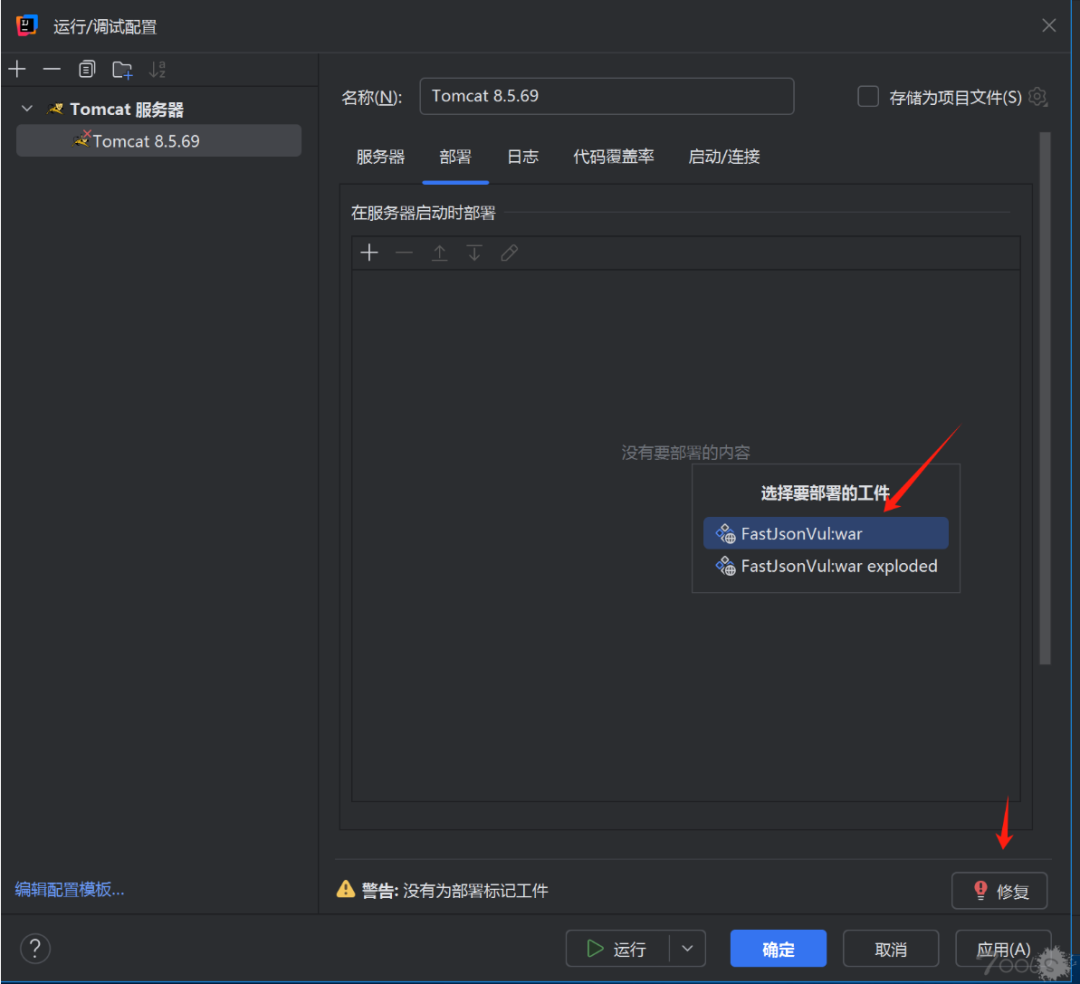Copy the selected configuration
The image size is (1080, 984).
(x=87, y=69)
